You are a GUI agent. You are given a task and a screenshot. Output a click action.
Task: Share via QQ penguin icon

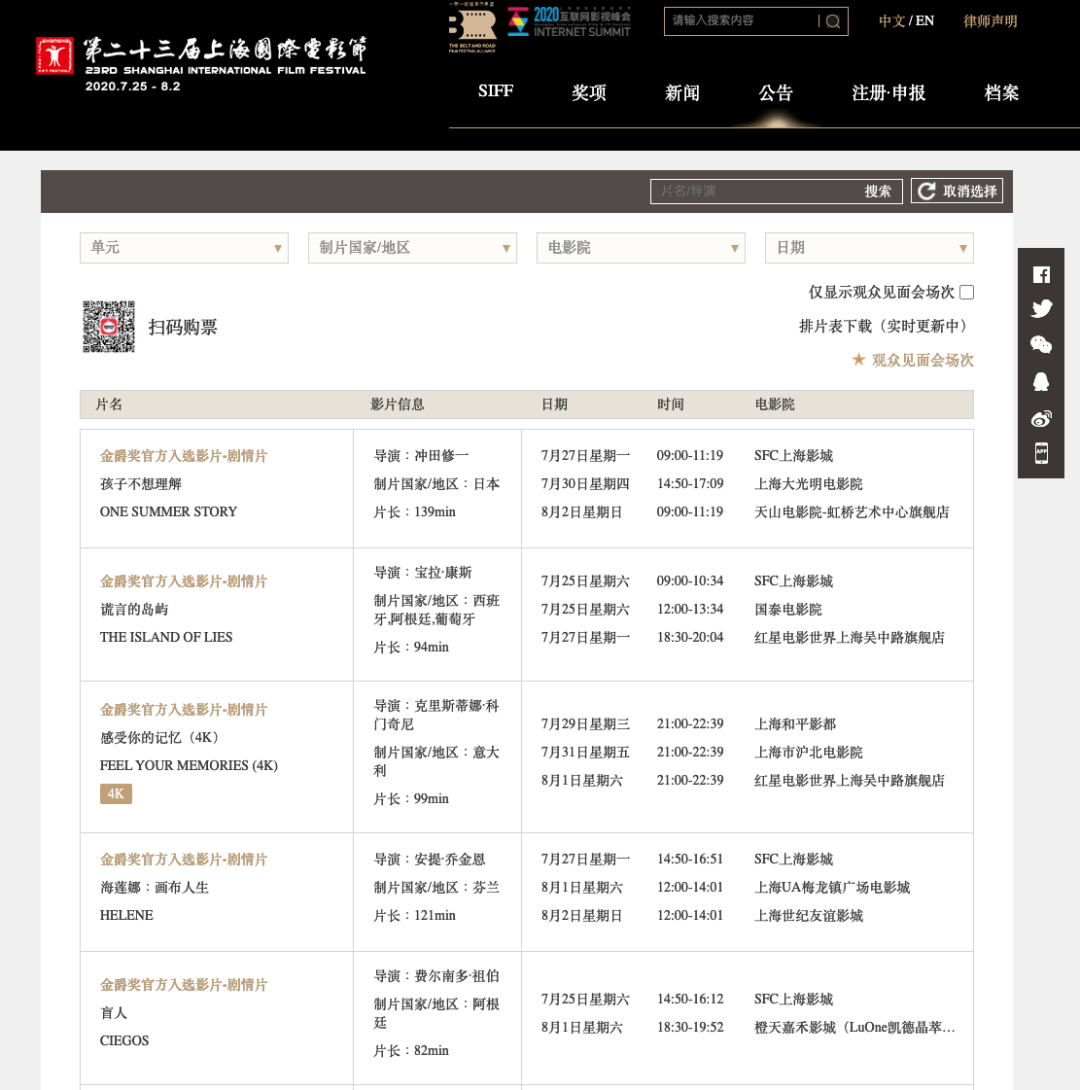[x=1040, y=381]
